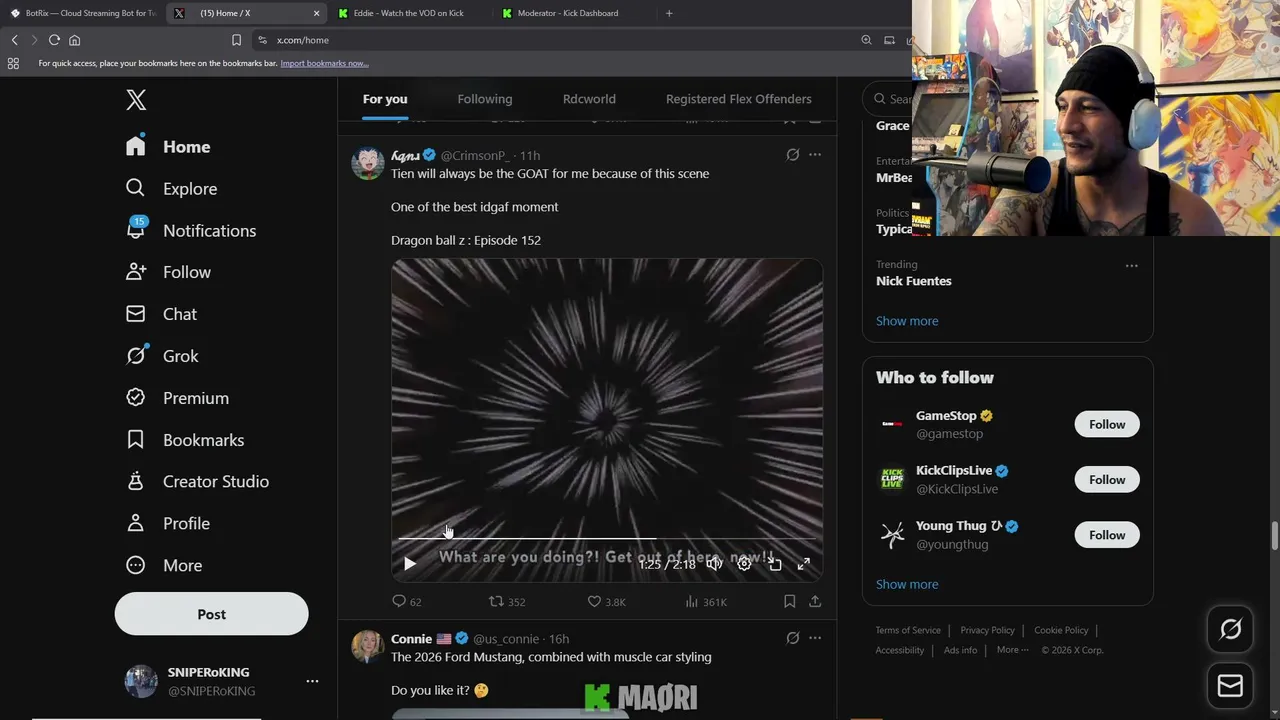Open floating Grok button
Viewport: 1280px width, 720px height.
[x=1230, y=629]
